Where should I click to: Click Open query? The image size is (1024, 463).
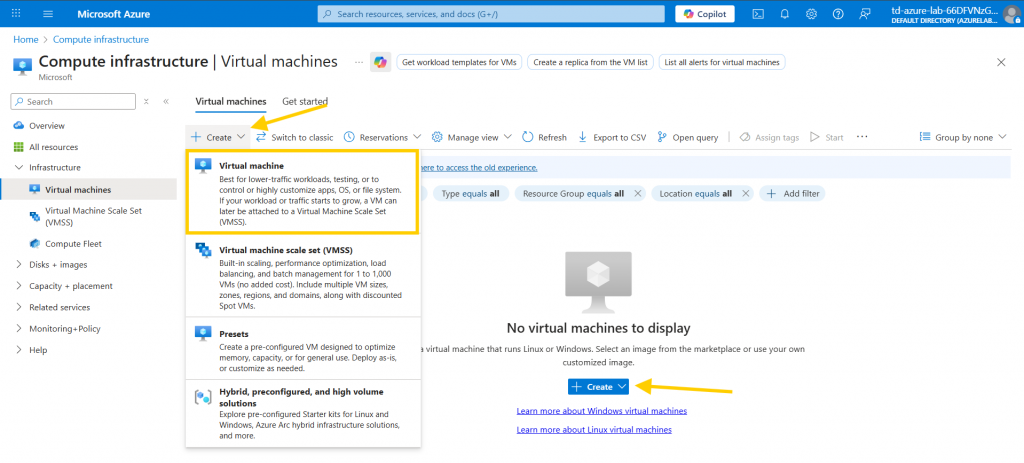688,137
